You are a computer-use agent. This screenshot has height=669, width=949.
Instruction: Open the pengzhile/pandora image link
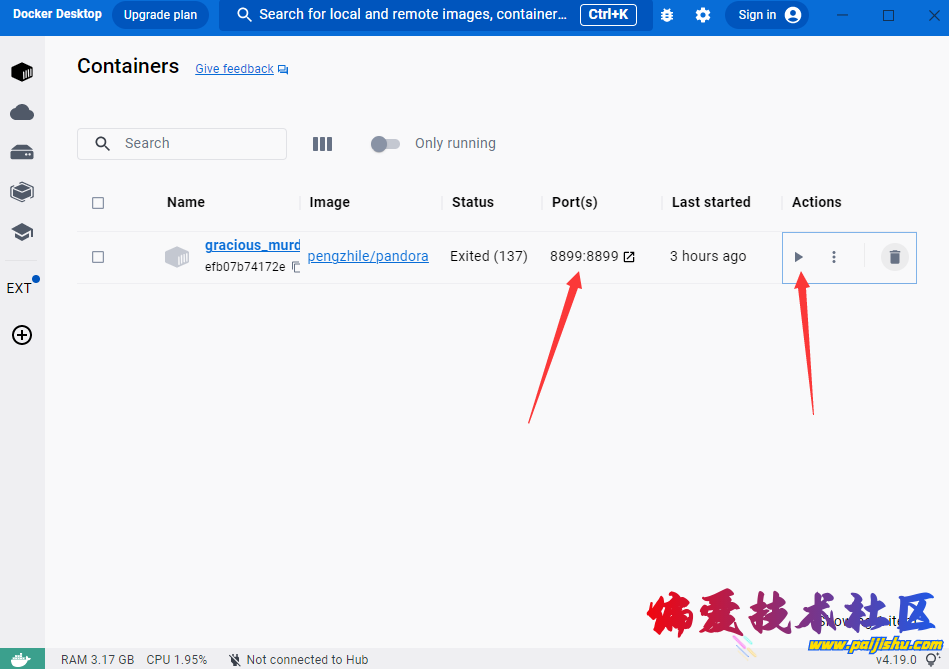[368, 256]
